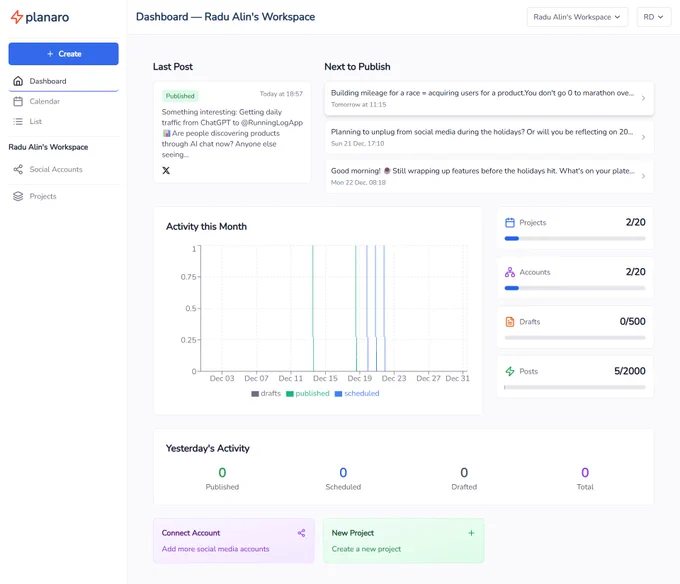The height and width of the screenshot is (584, 680).
Task: Open the Social Accounts page
Action: tap(63, 170)
